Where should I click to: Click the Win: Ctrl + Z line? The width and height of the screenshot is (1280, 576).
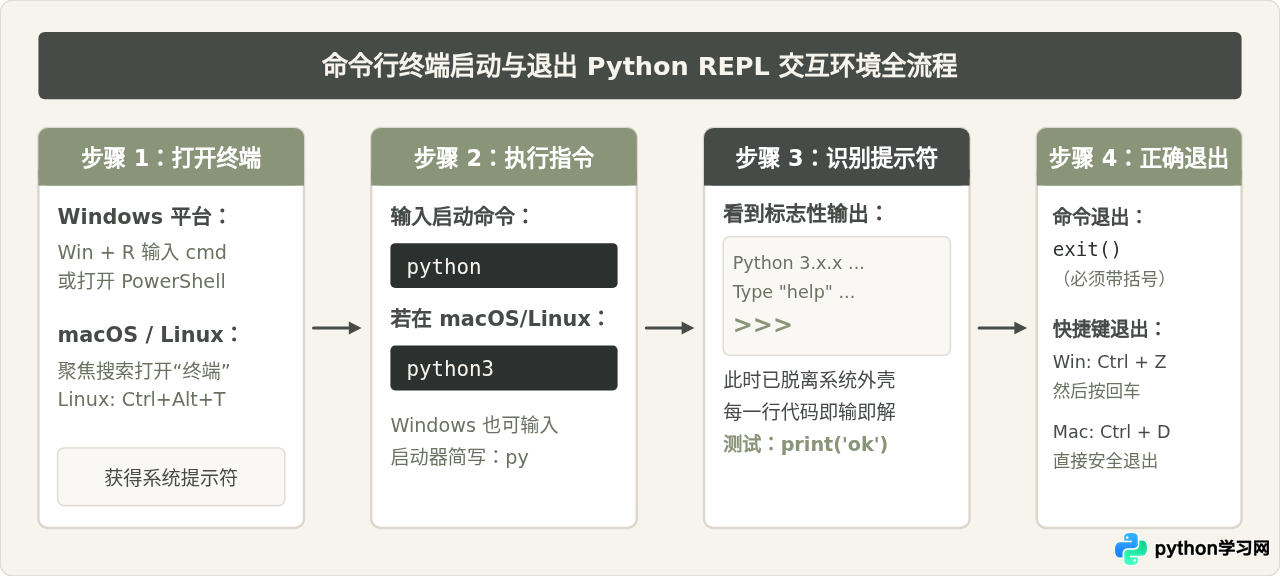[x=1110, y=362]
